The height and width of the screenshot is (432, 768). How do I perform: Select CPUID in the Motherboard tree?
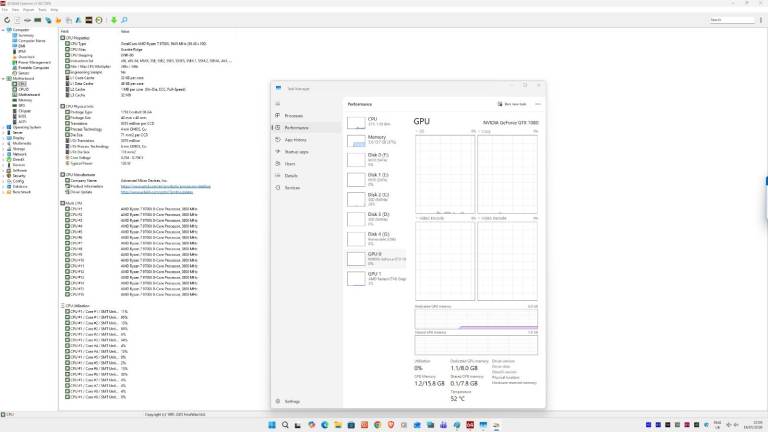coord(23,88)
